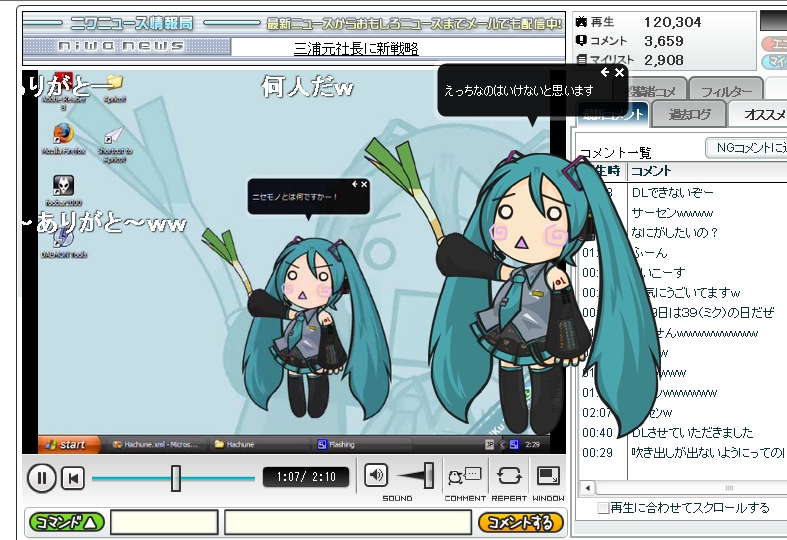
Task: Click the volume slider handle
Action: (x=429, y=475)
